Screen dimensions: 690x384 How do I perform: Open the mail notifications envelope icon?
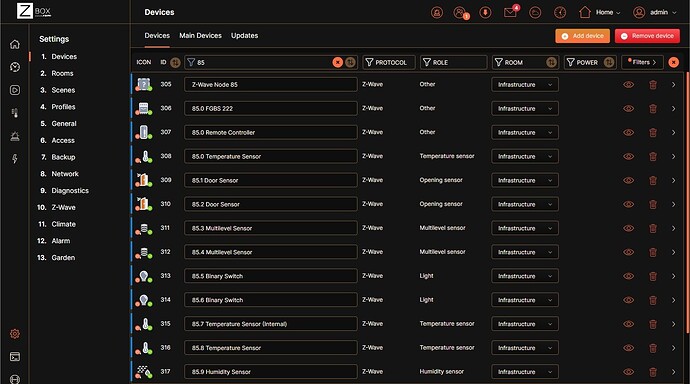tap(510, 12)
